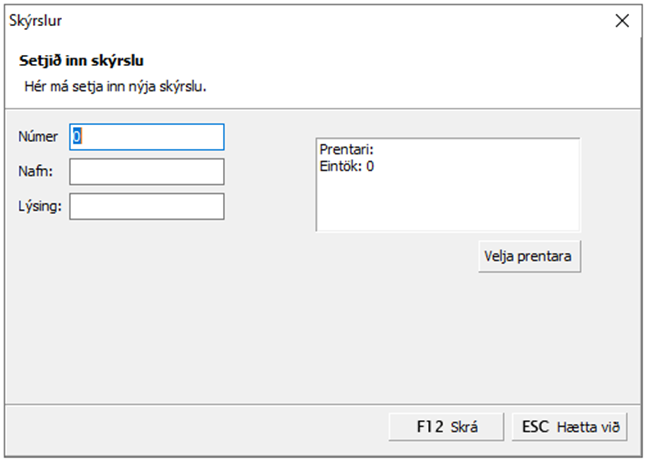The image size is (648, 463).
Task: Click the Nafn: label
Action: click(36, 172)
